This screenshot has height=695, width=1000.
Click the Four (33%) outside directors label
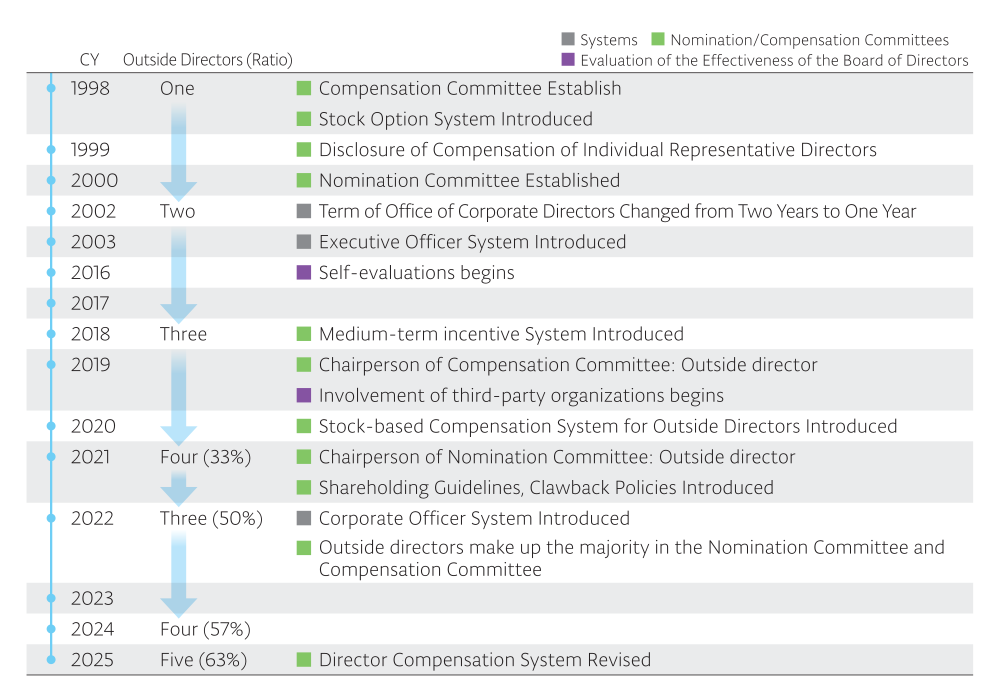tap(205, 457)
